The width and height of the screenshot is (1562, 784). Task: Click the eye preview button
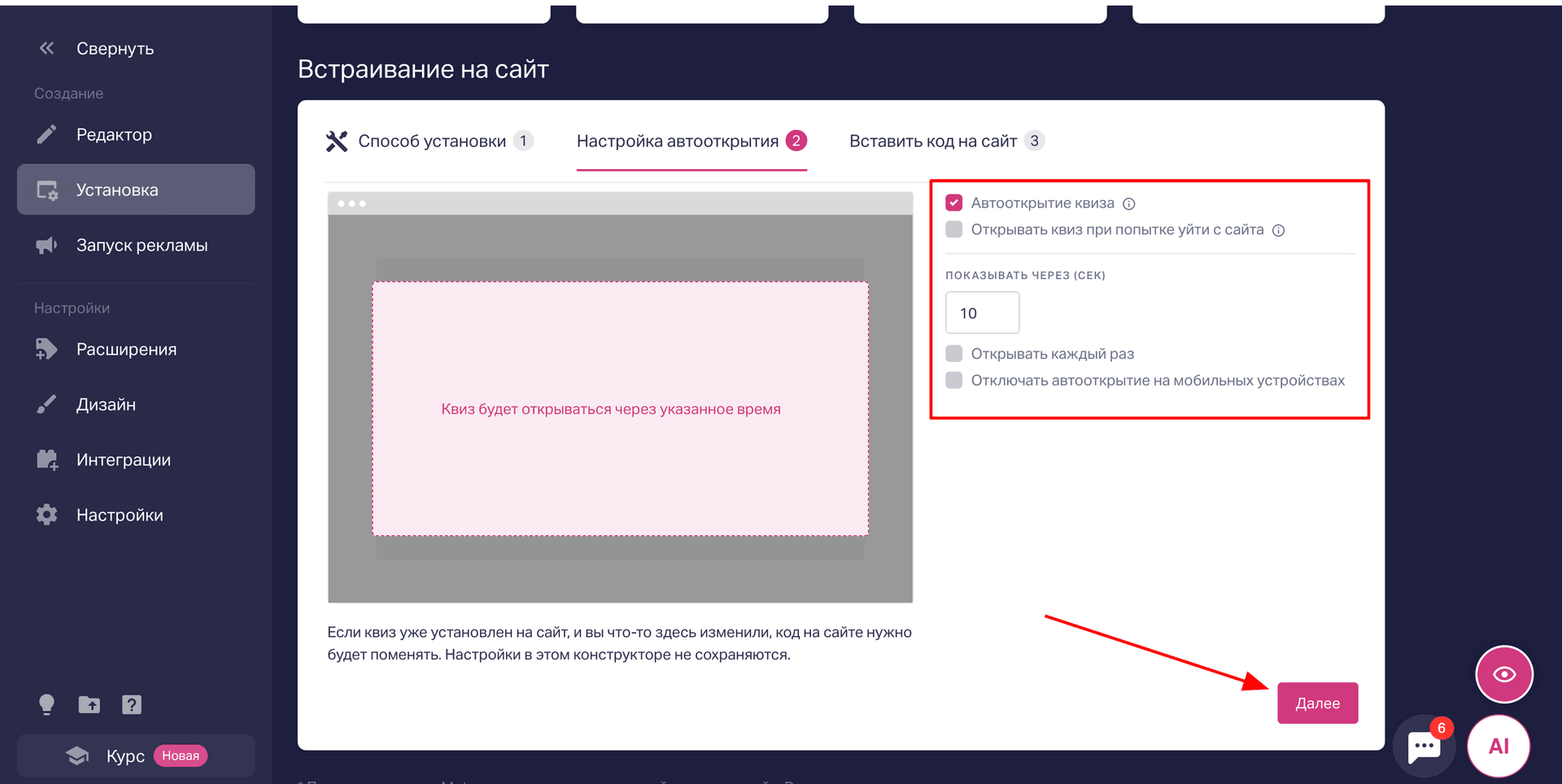pyautogui.click(x=1504, y=674)
